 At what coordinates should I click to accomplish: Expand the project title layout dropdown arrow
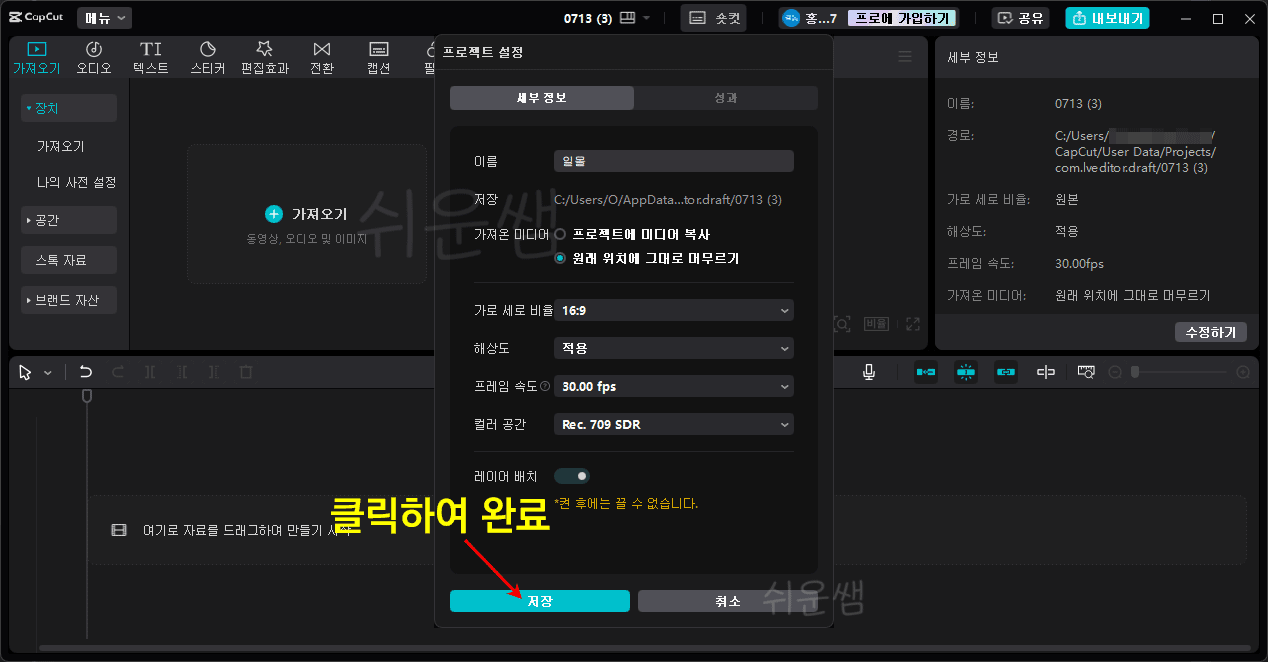(x=646, y=18)
